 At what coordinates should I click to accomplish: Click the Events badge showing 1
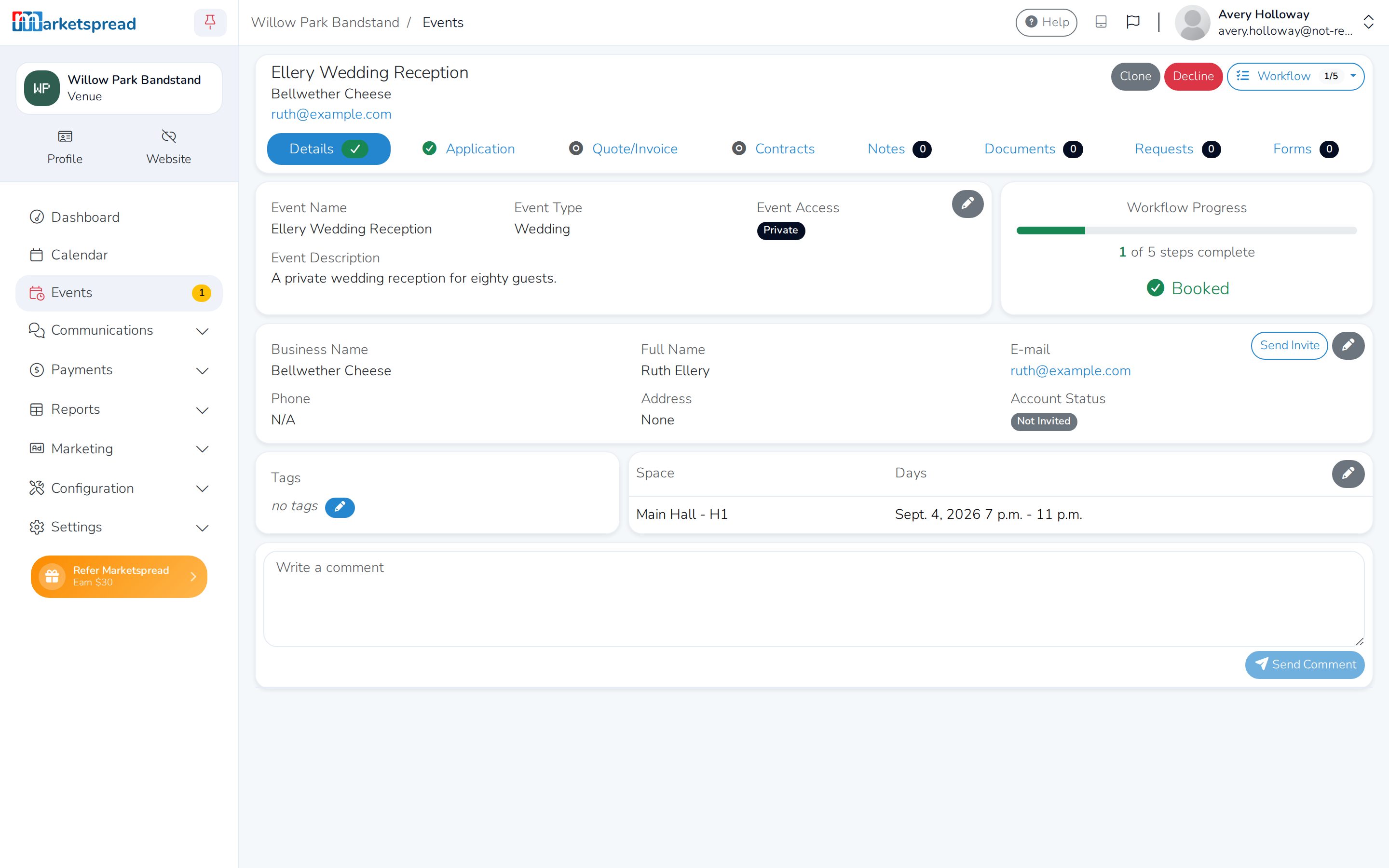(202, 293)
